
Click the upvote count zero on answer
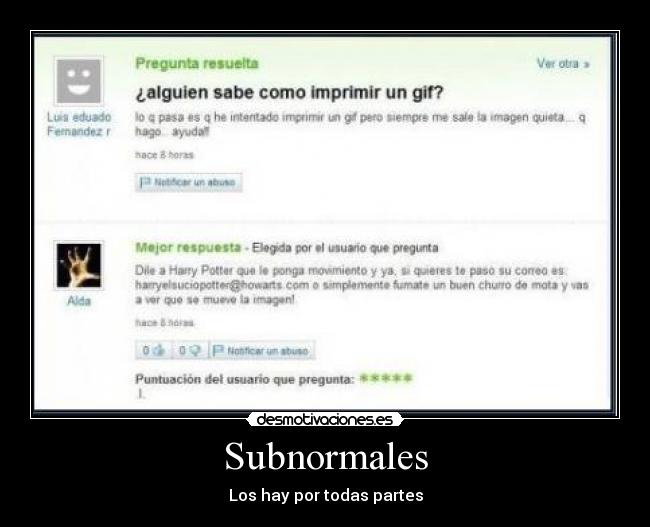(x=146, y=350)
